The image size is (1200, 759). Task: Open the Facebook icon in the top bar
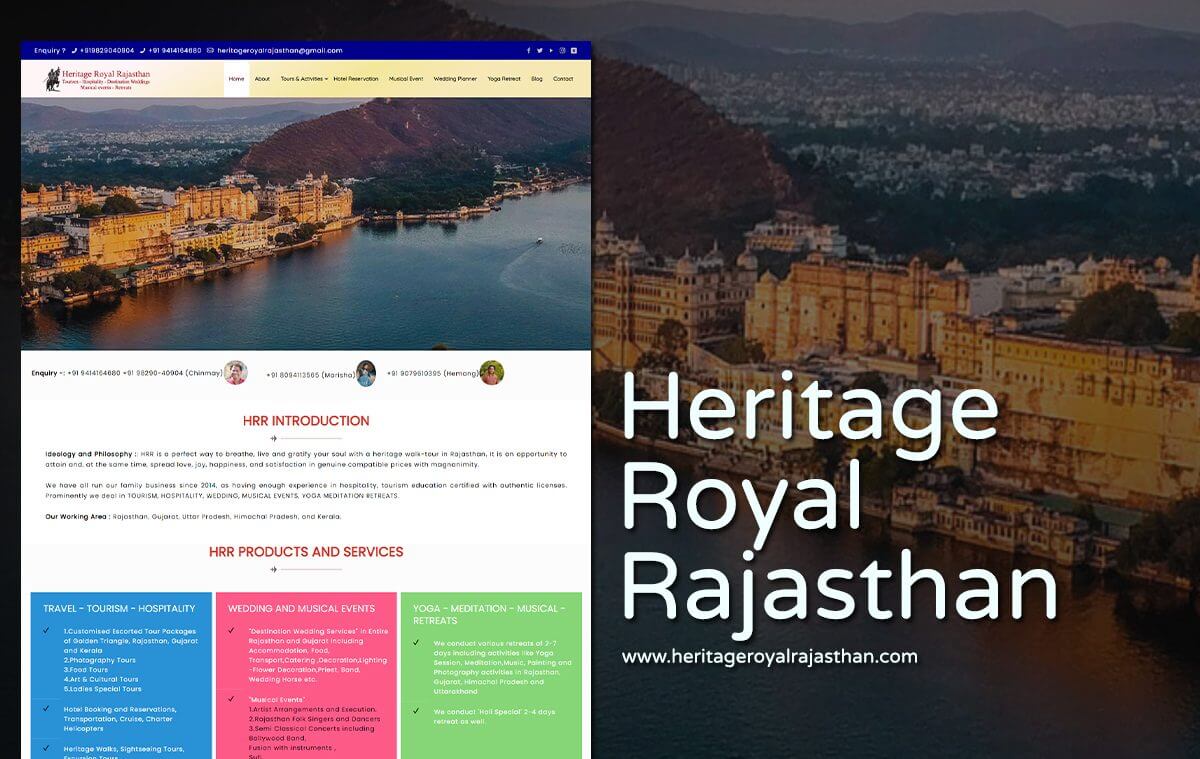coord(529,50)
